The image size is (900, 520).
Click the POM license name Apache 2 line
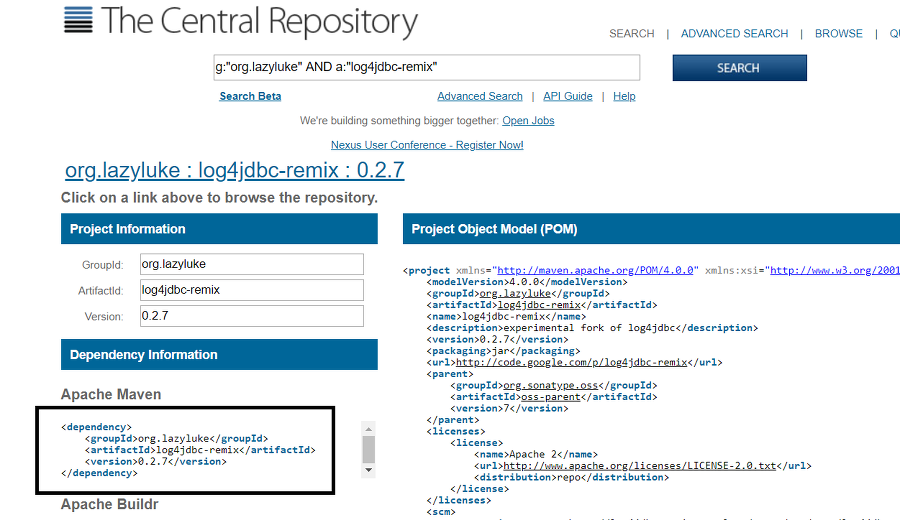[536, 454]
